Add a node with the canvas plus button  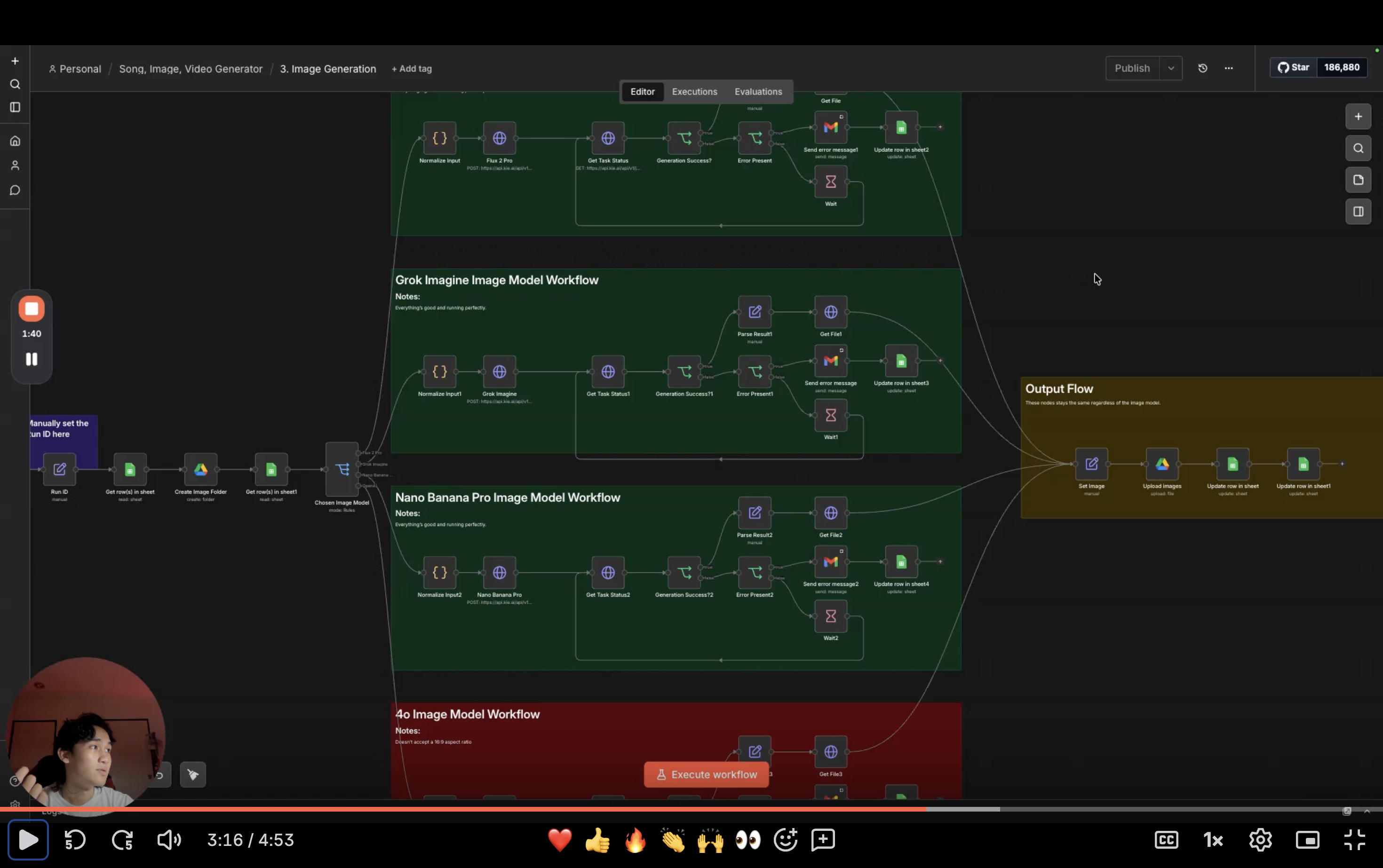click(1359, 117)
